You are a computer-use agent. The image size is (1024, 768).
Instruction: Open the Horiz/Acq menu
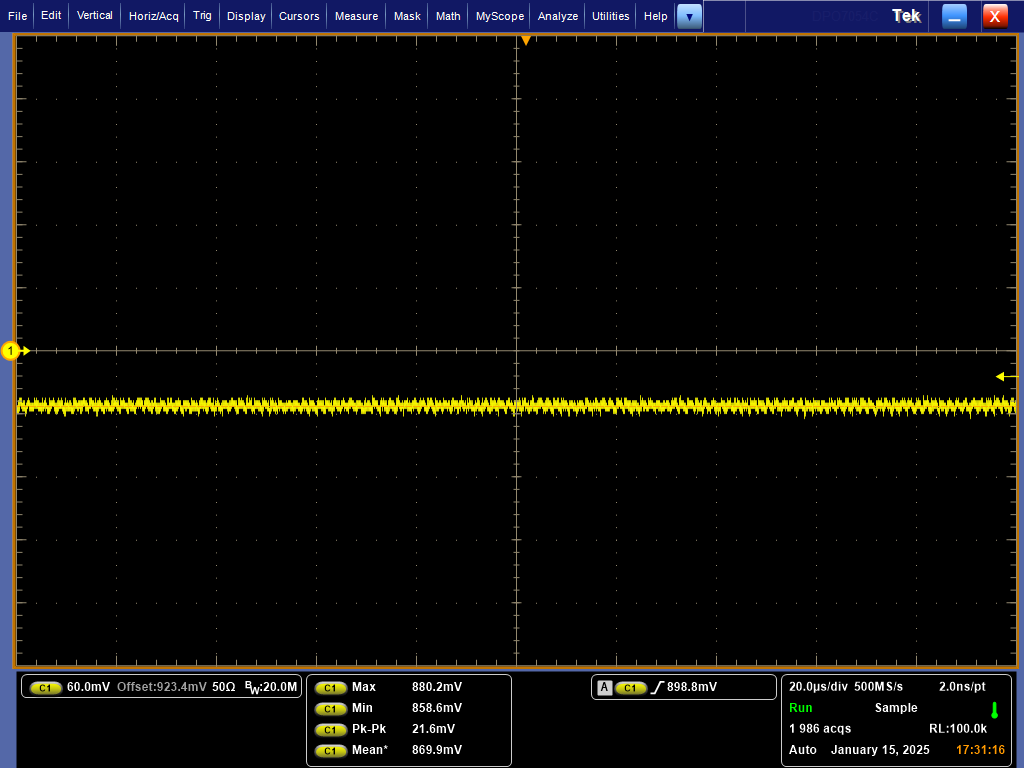tap(153, 16)
